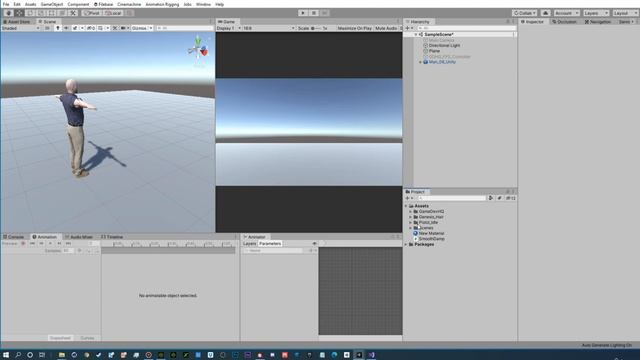Open the Animation Rigging menu
This screenshot has height=360, width=640.
162,4
